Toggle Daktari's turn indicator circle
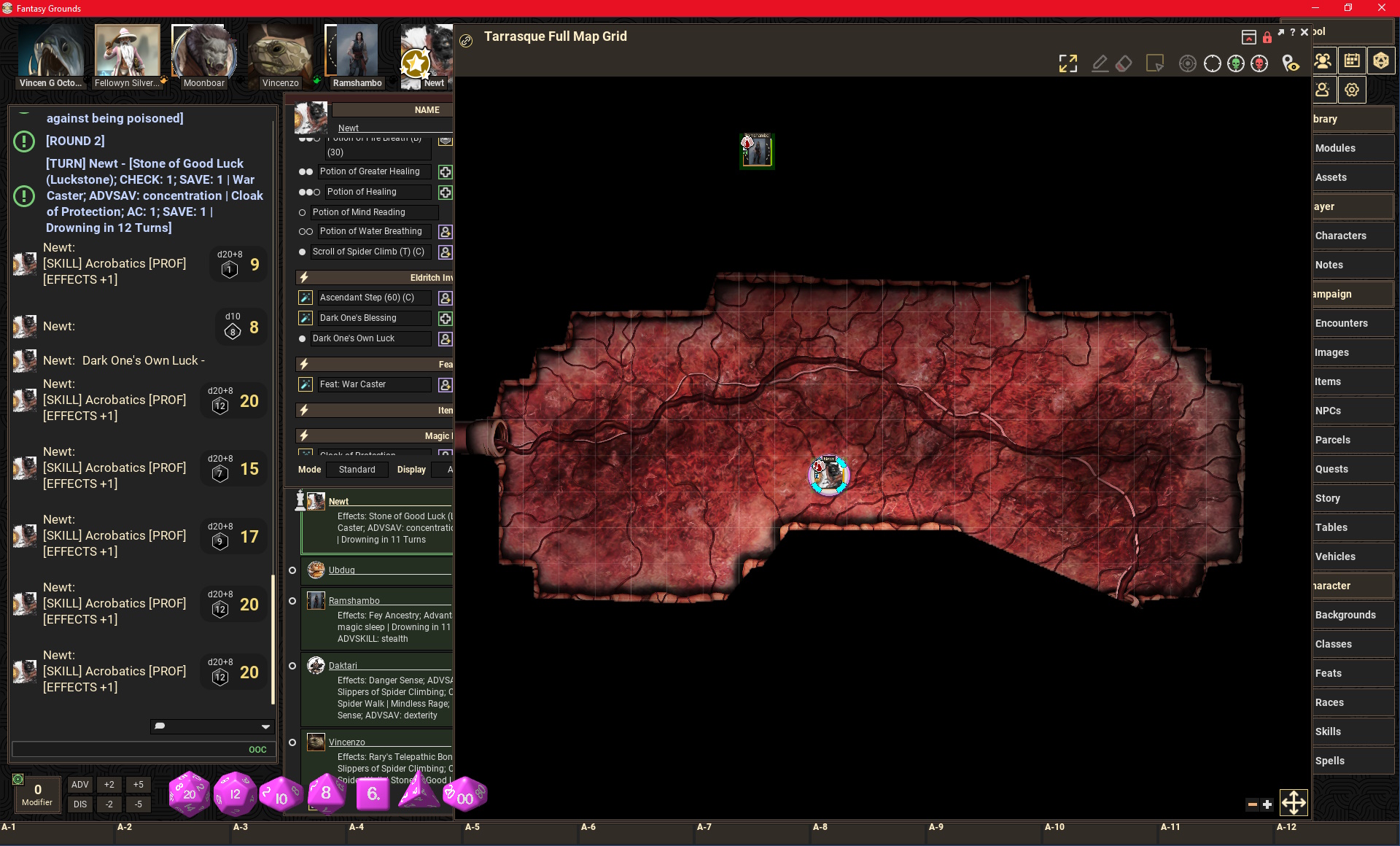The height and width of the screenshot is (846, 1400). click(292, 666)
